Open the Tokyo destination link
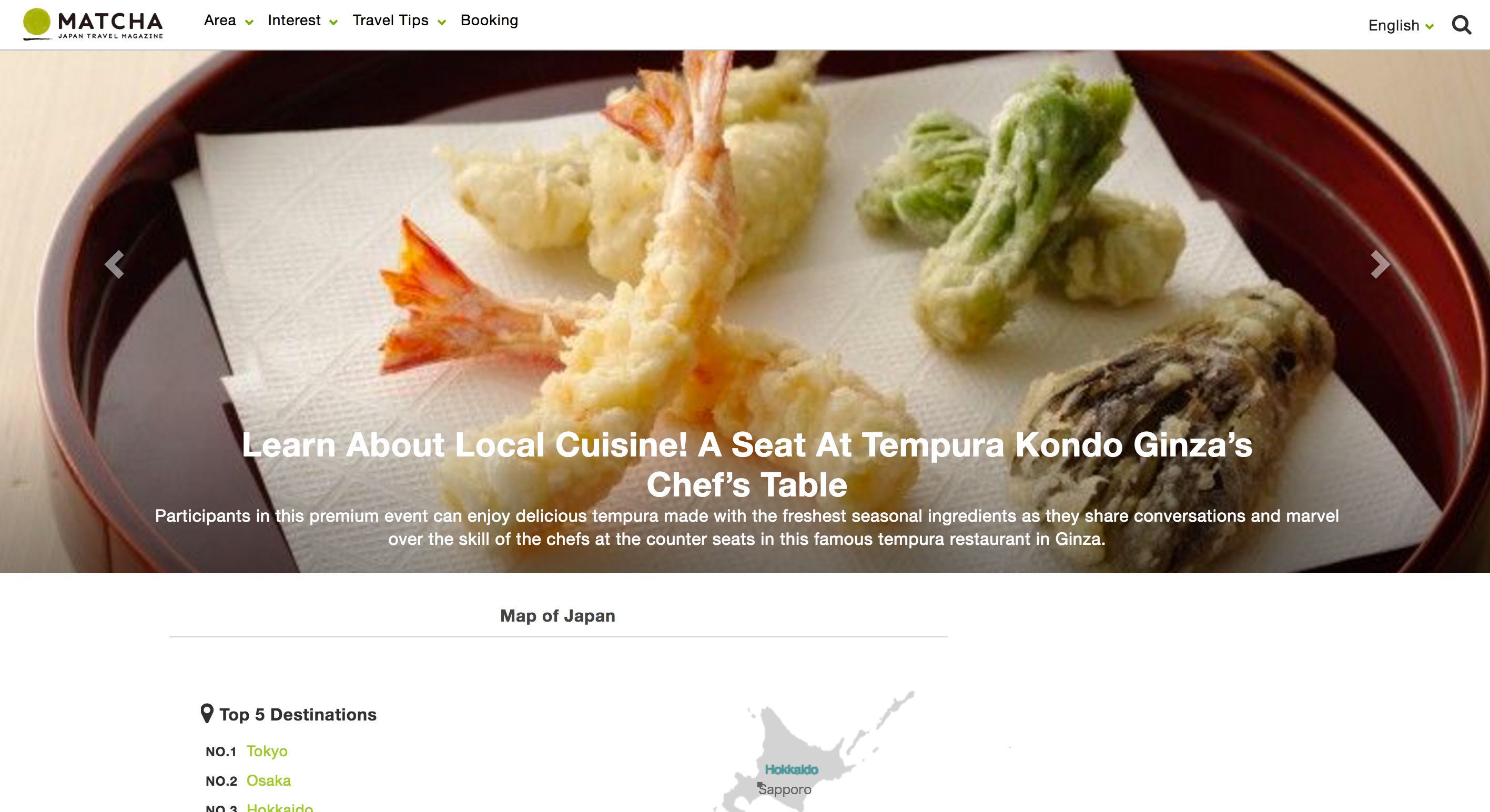The width and height of the screenshot is (1490, 812). click(x=267, y=750)
